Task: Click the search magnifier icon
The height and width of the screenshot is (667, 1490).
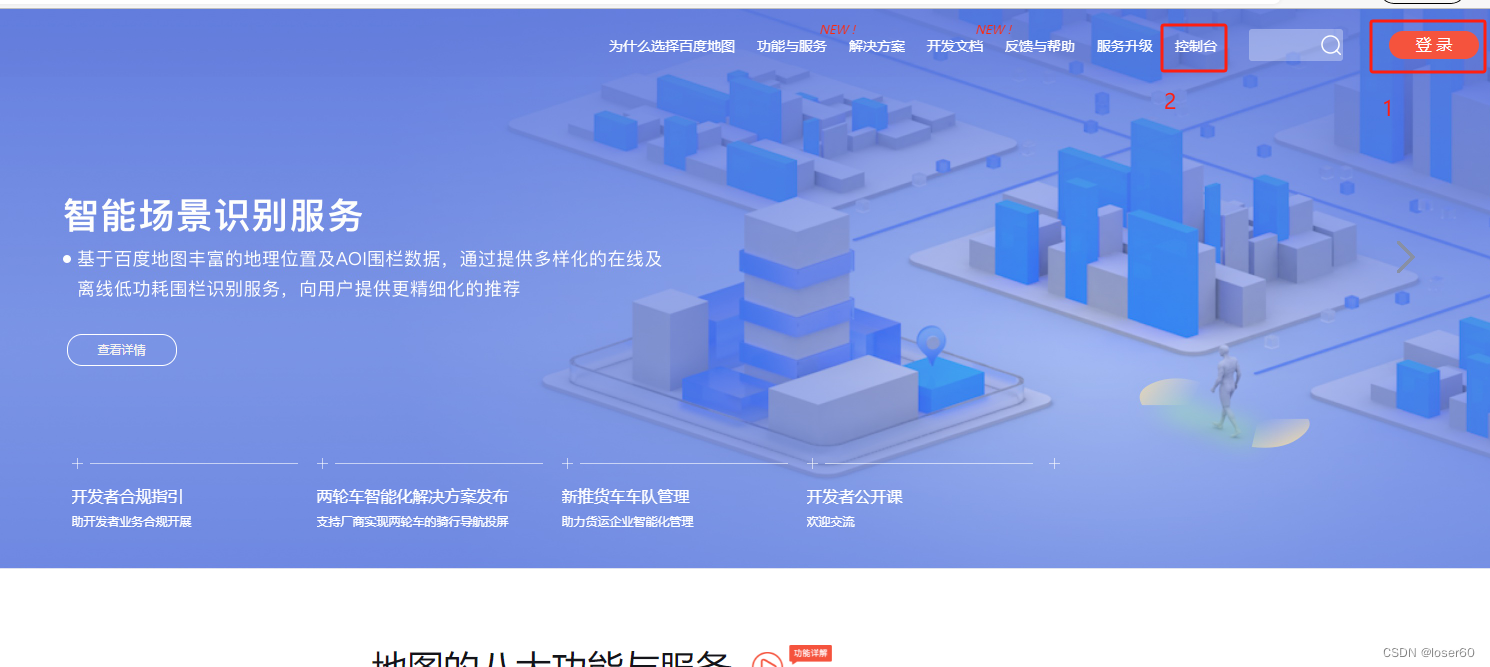Action: [x=1331, y=45]
